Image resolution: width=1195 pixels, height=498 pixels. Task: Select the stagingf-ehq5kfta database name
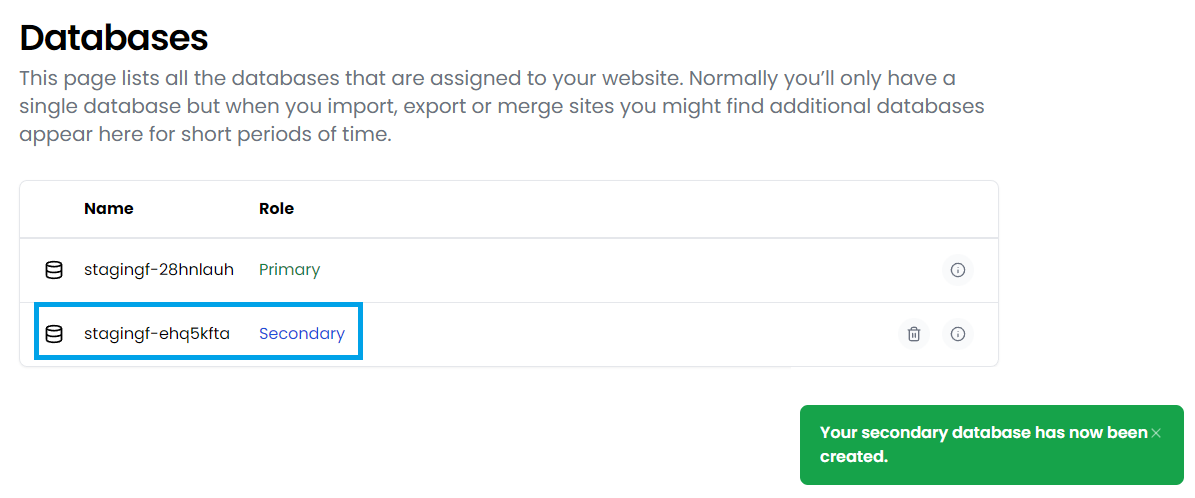[x=157, y=334]
